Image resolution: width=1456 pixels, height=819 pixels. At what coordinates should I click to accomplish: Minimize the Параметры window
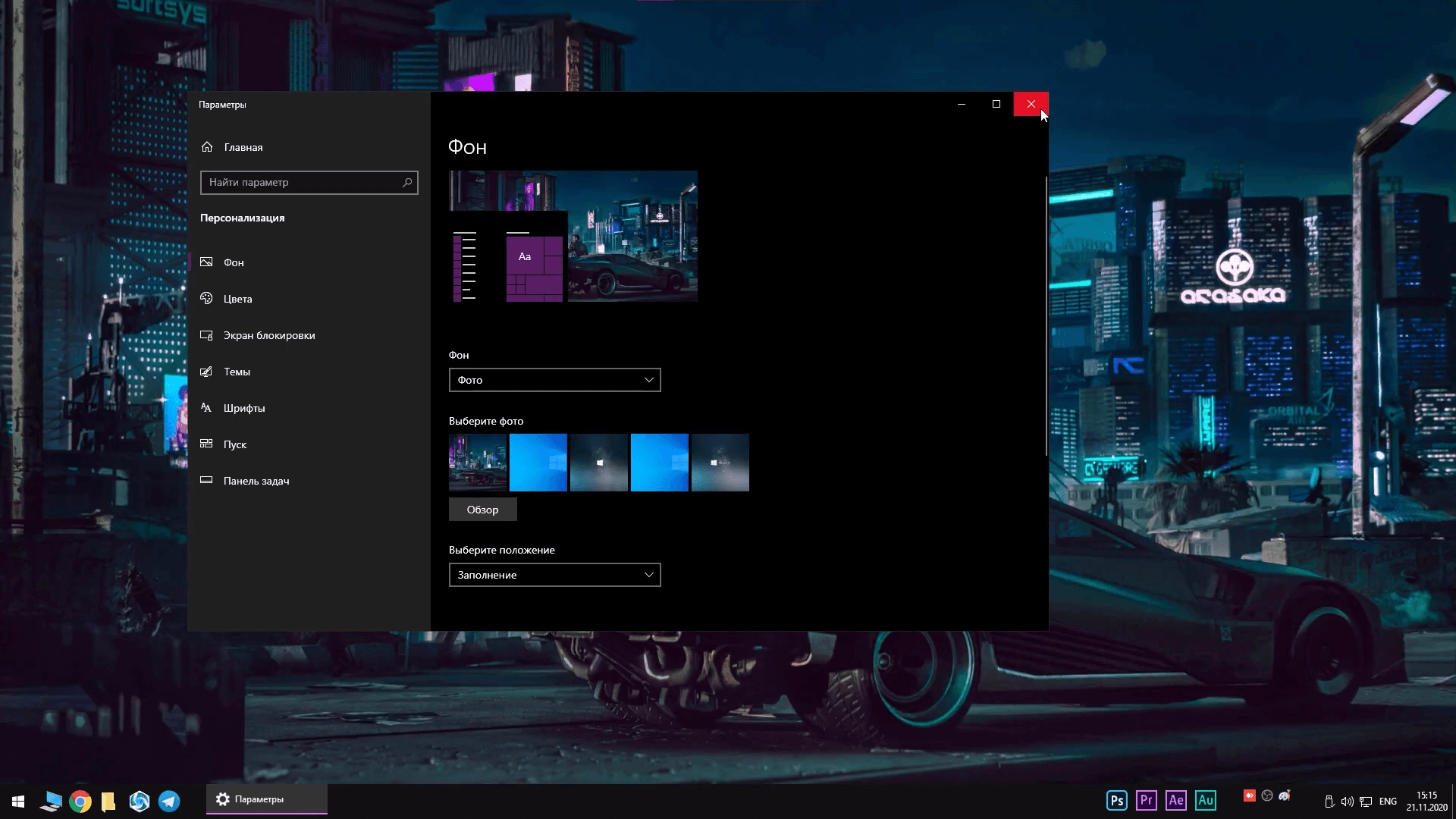point(962,104)
